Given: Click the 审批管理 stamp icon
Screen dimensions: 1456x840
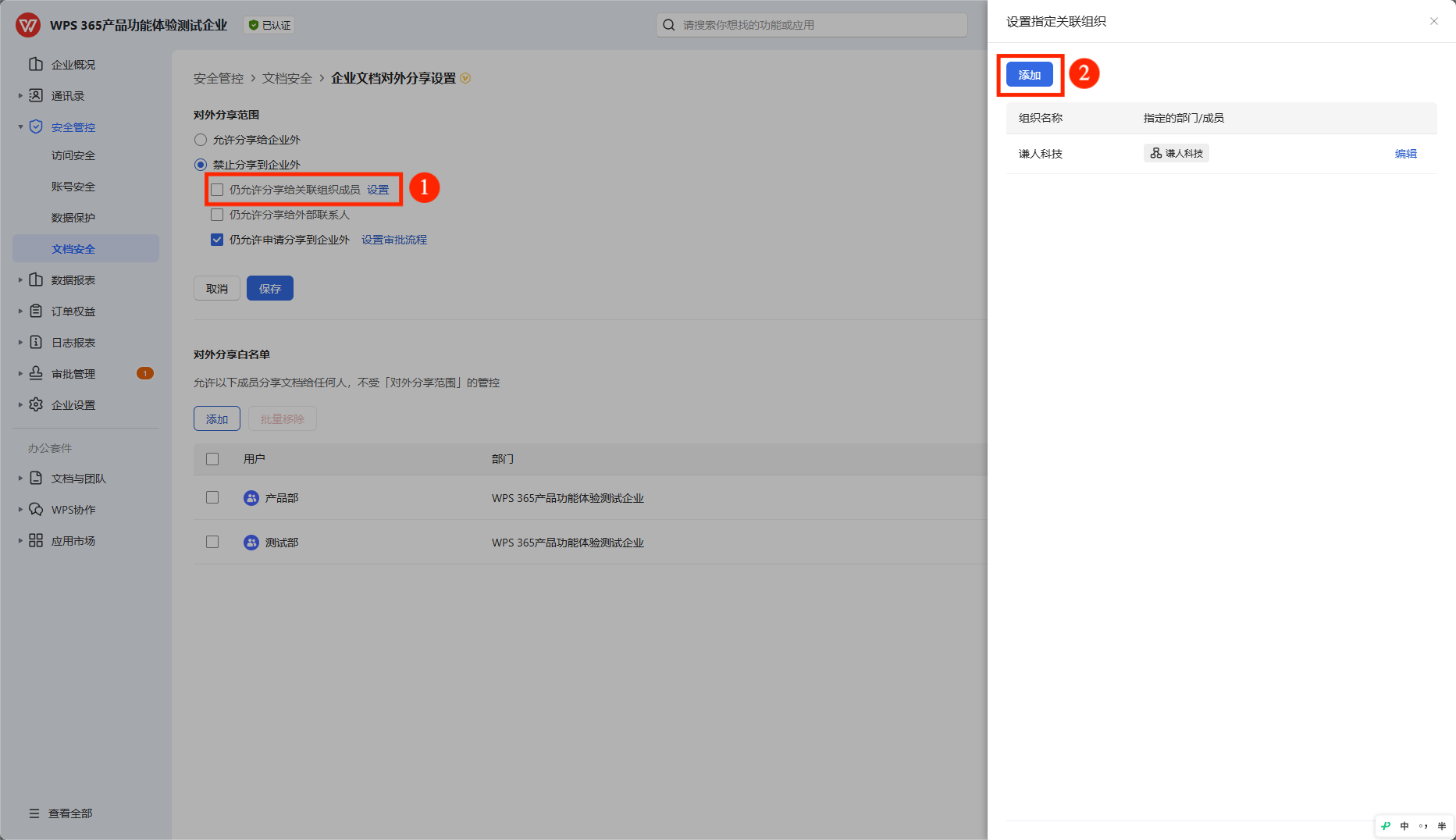Looking at the screenshot, I should click(36, 373).
